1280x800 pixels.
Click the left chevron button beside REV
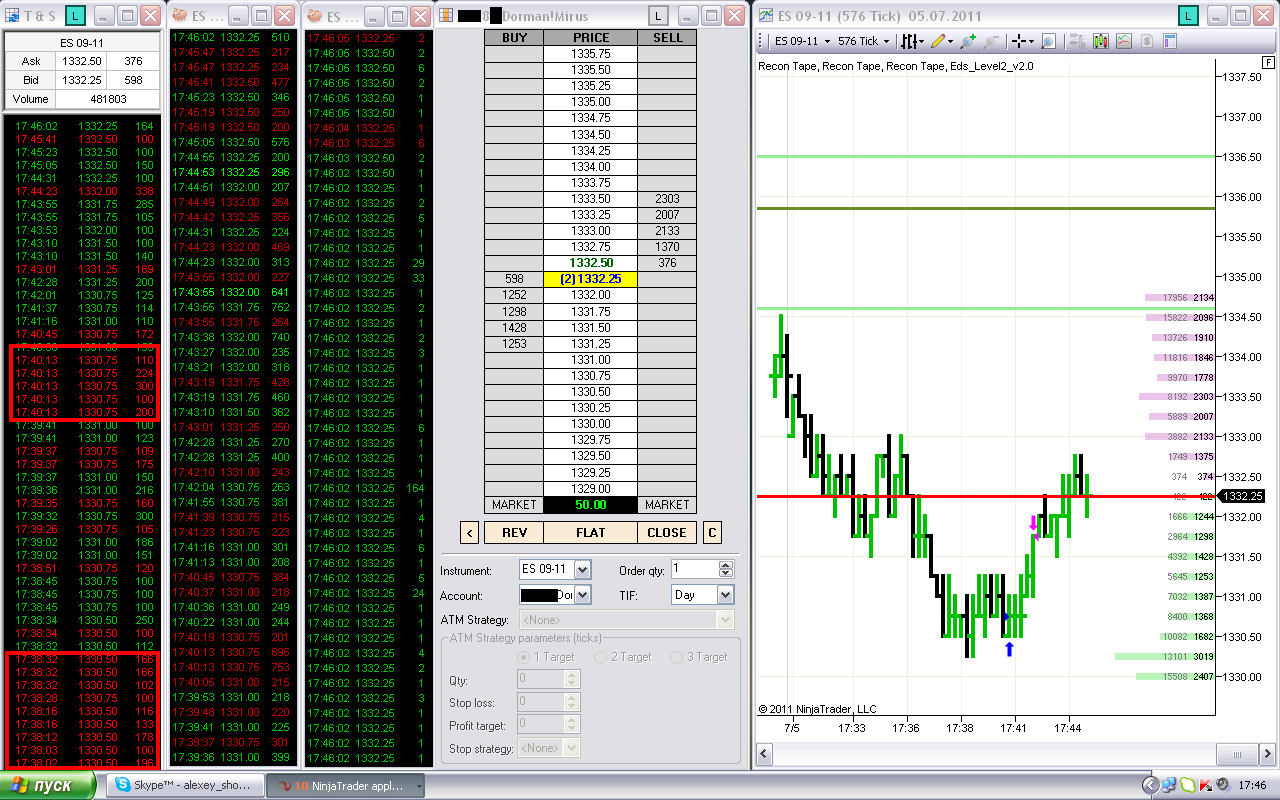point(471,532)
